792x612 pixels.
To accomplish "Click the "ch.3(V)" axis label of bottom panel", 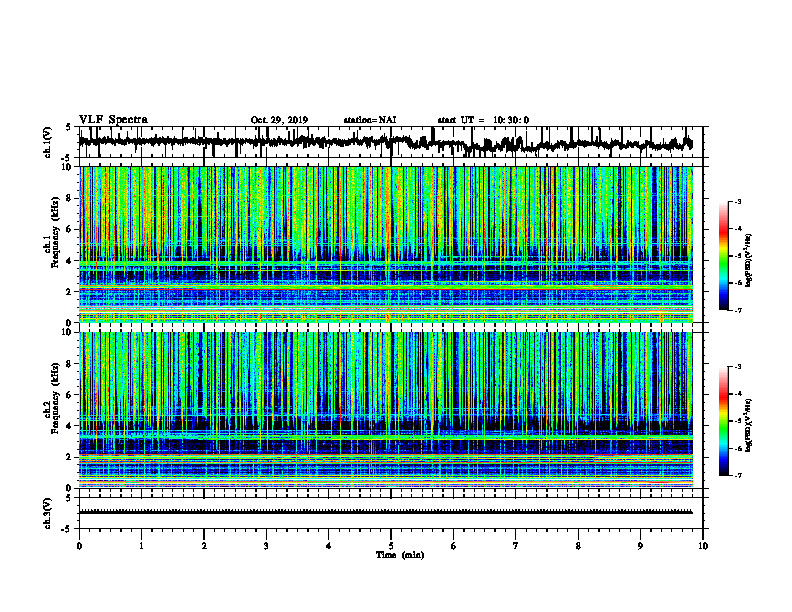I will point(47,513).
